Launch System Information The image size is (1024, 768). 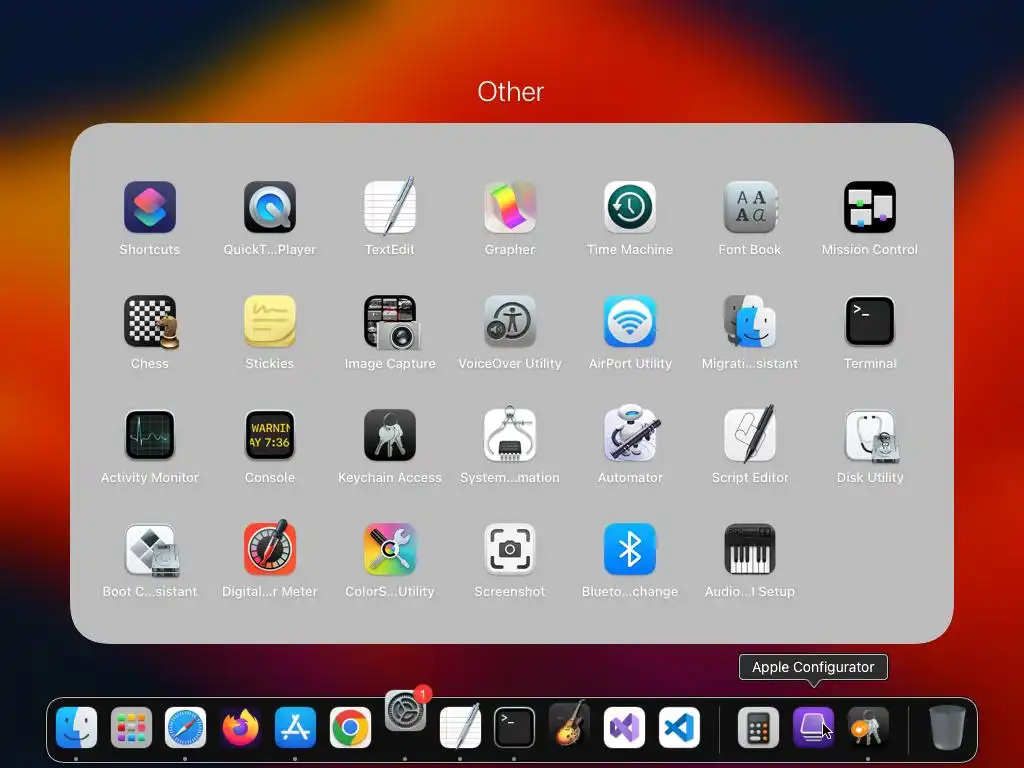coord(510,436)
